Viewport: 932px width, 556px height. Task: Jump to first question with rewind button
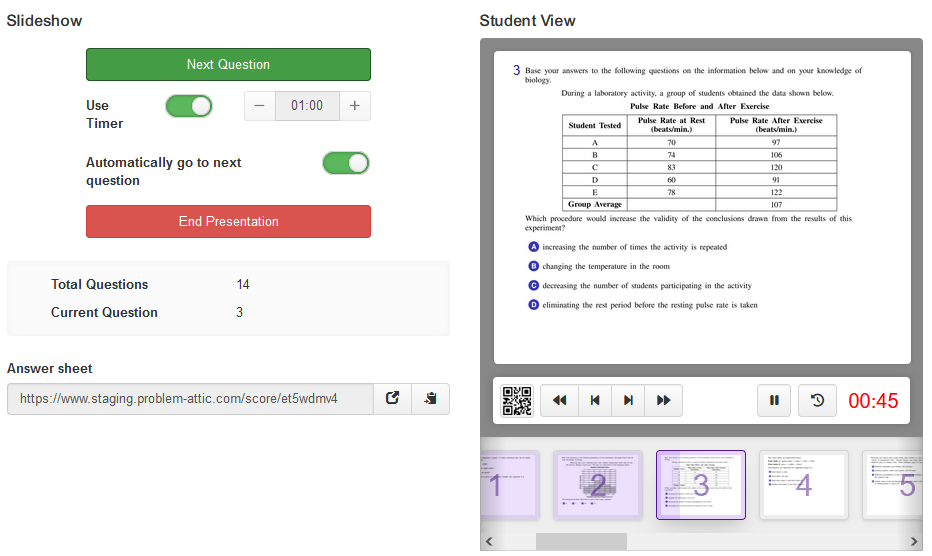[x=559, y=401]
